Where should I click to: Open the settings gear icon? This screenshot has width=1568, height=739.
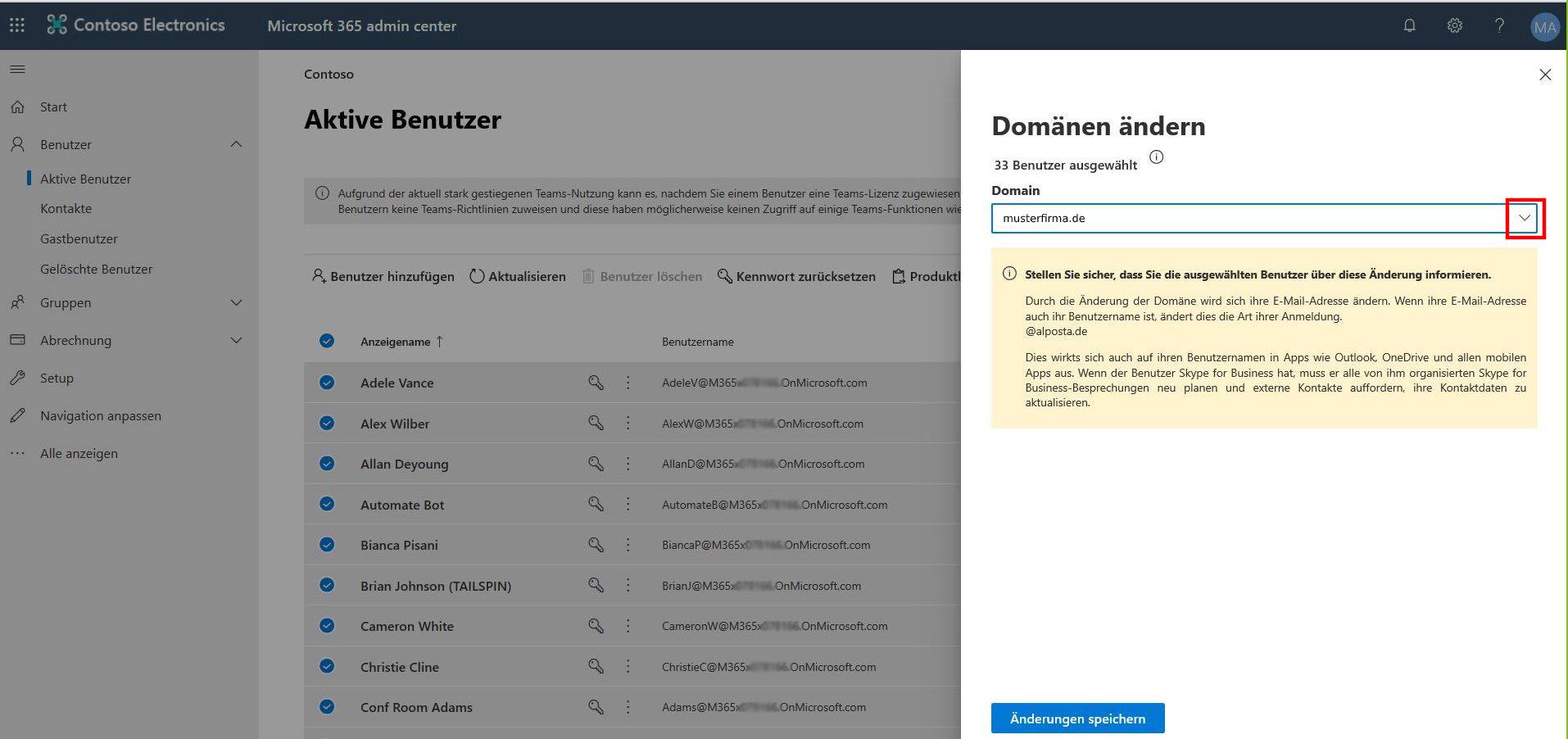1454,25
